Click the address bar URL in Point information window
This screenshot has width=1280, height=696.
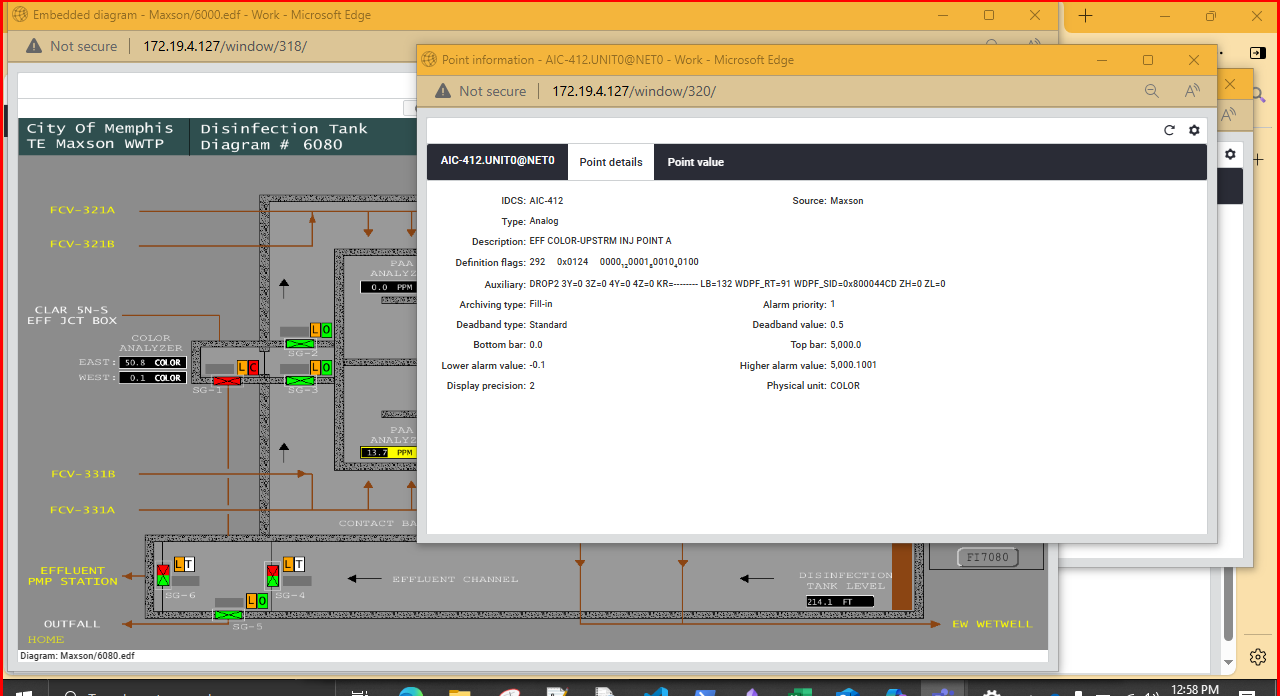point(634,91)
